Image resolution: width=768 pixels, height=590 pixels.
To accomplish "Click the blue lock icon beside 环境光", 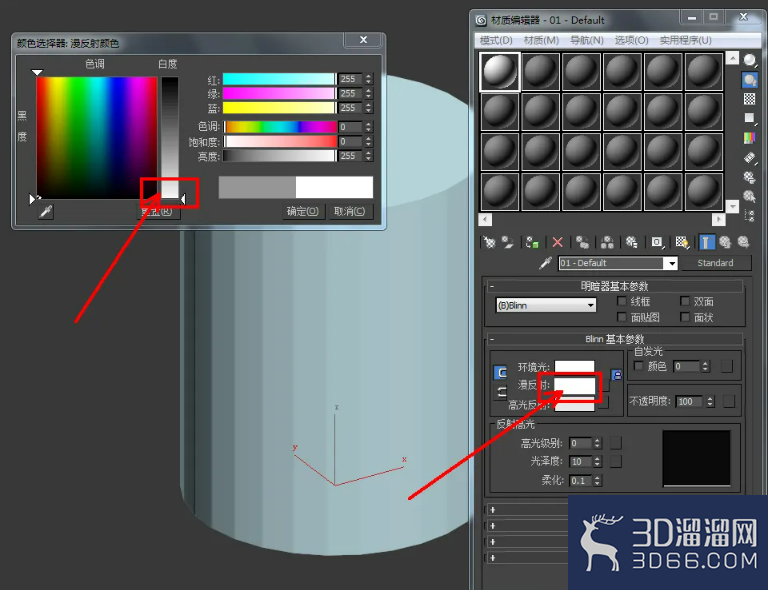I will click(617, 375).
